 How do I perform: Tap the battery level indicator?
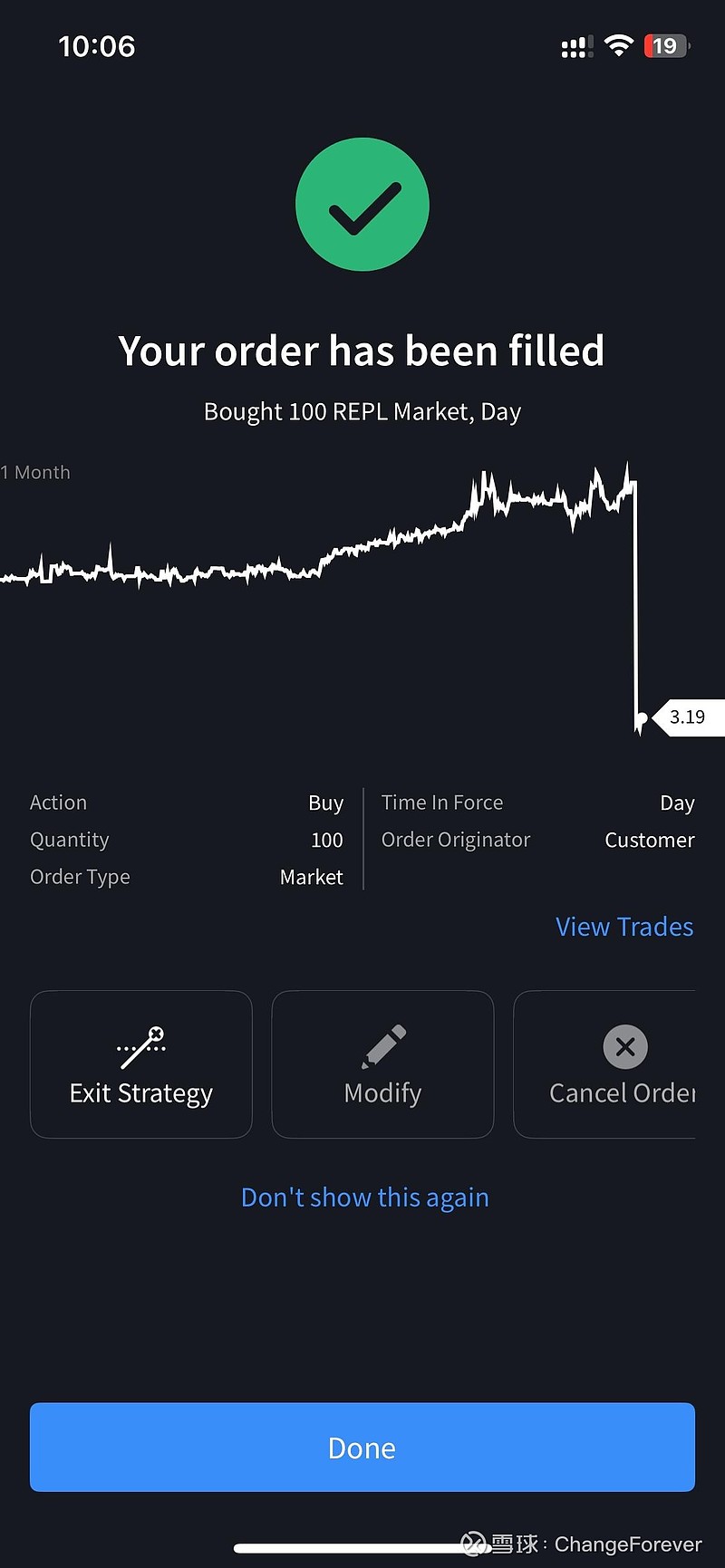click(x=666, y=45)
